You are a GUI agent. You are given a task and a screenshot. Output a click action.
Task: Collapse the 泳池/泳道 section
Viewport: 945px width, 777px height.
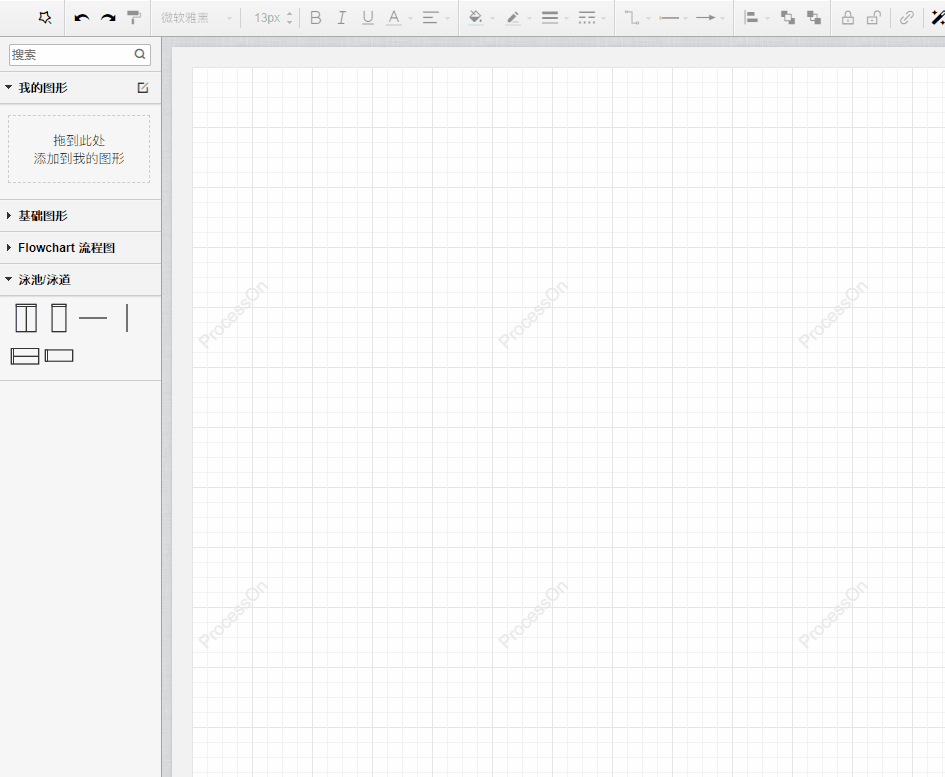[8, 279]
